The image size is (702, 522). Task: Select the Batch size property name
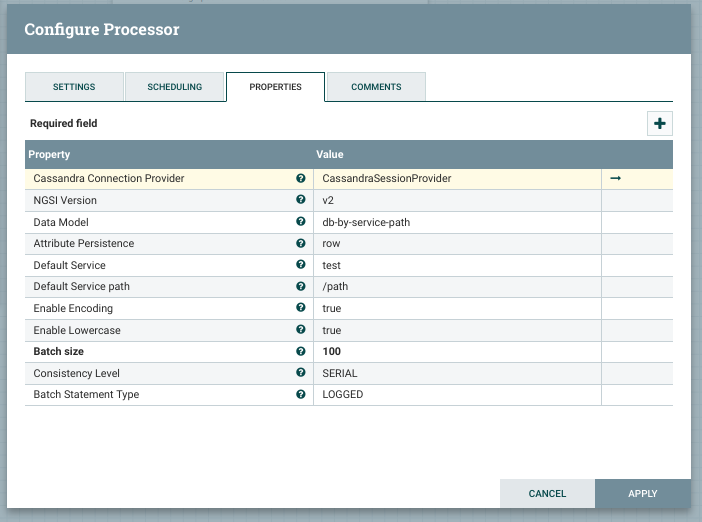(x=59, y=352)
